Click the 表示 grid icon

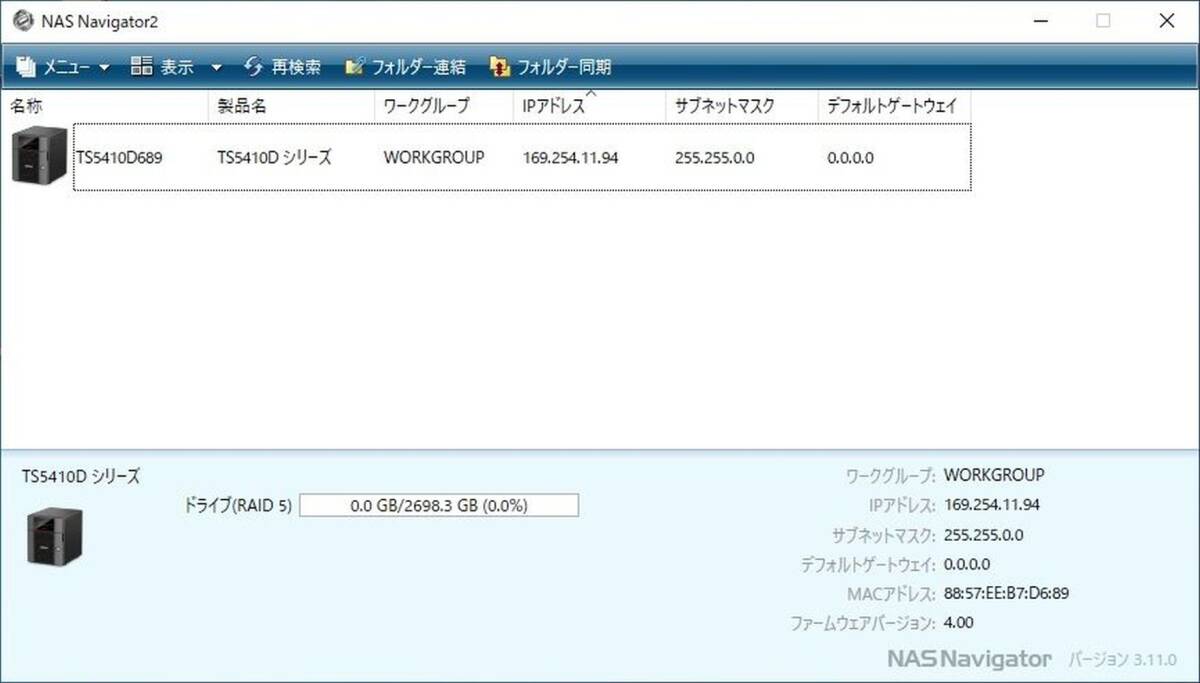point(141,67)
